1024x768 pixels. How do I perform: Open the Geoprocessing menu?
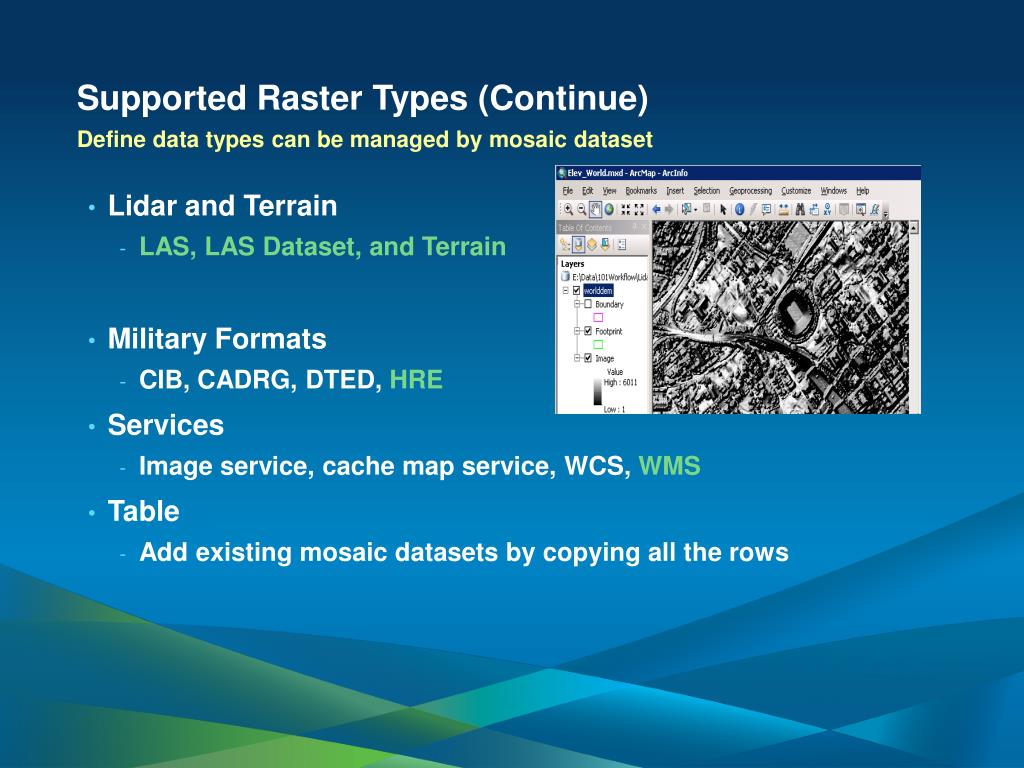click(750, 191)
